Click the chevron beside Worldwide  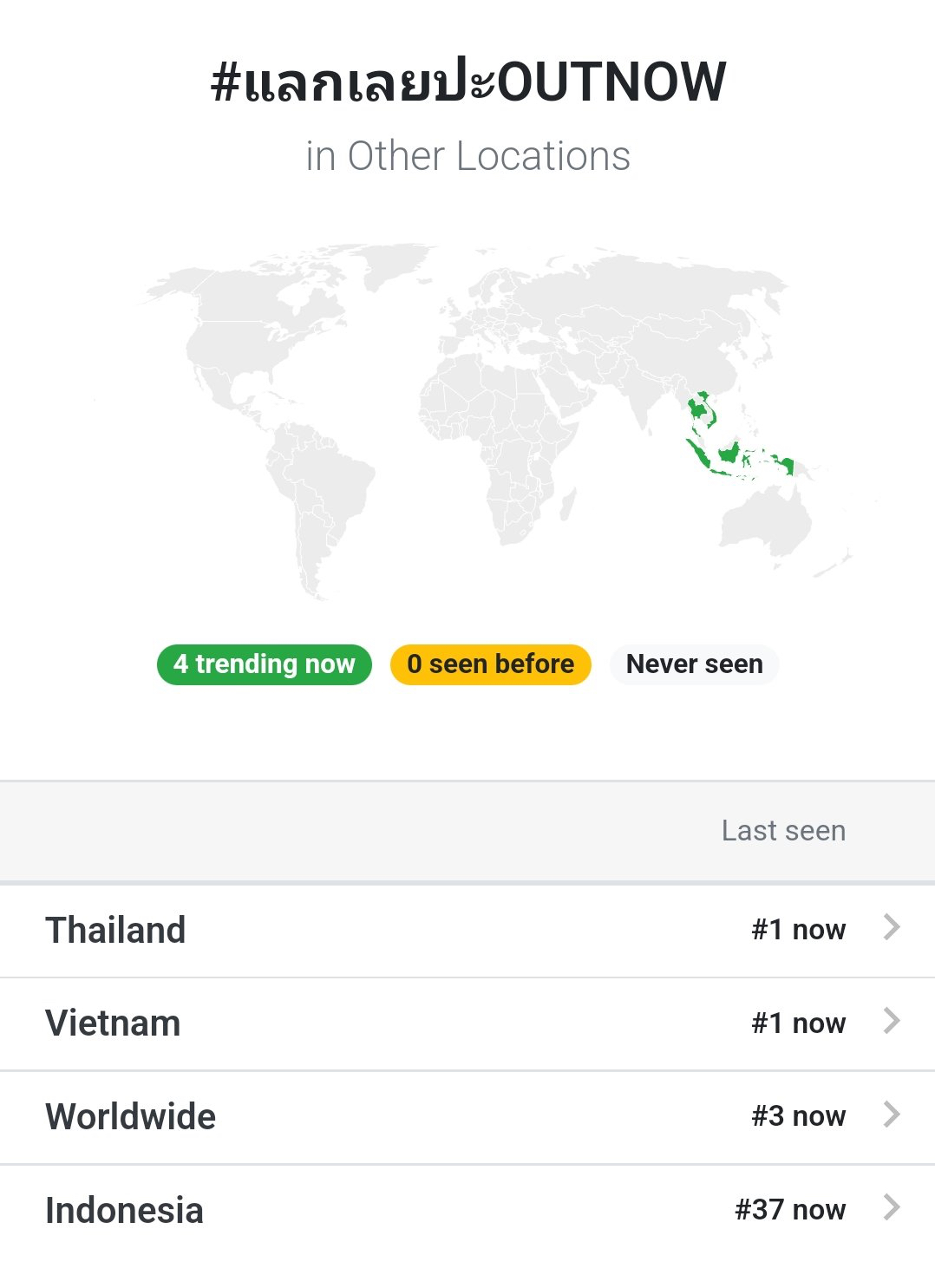[x=891, y=1115]
